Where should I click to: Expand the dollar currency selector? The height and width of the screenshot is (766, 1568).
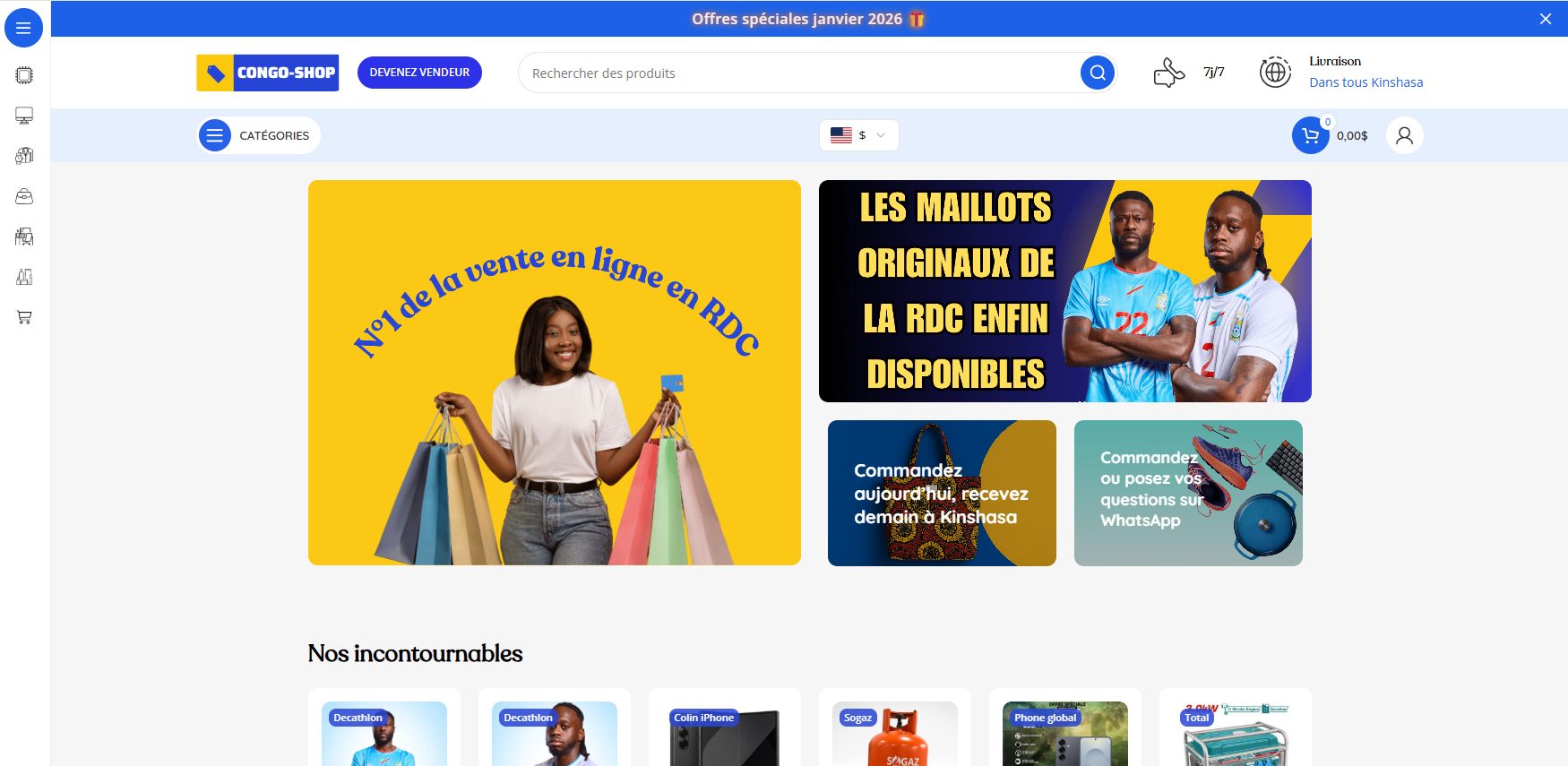(858, 135)
